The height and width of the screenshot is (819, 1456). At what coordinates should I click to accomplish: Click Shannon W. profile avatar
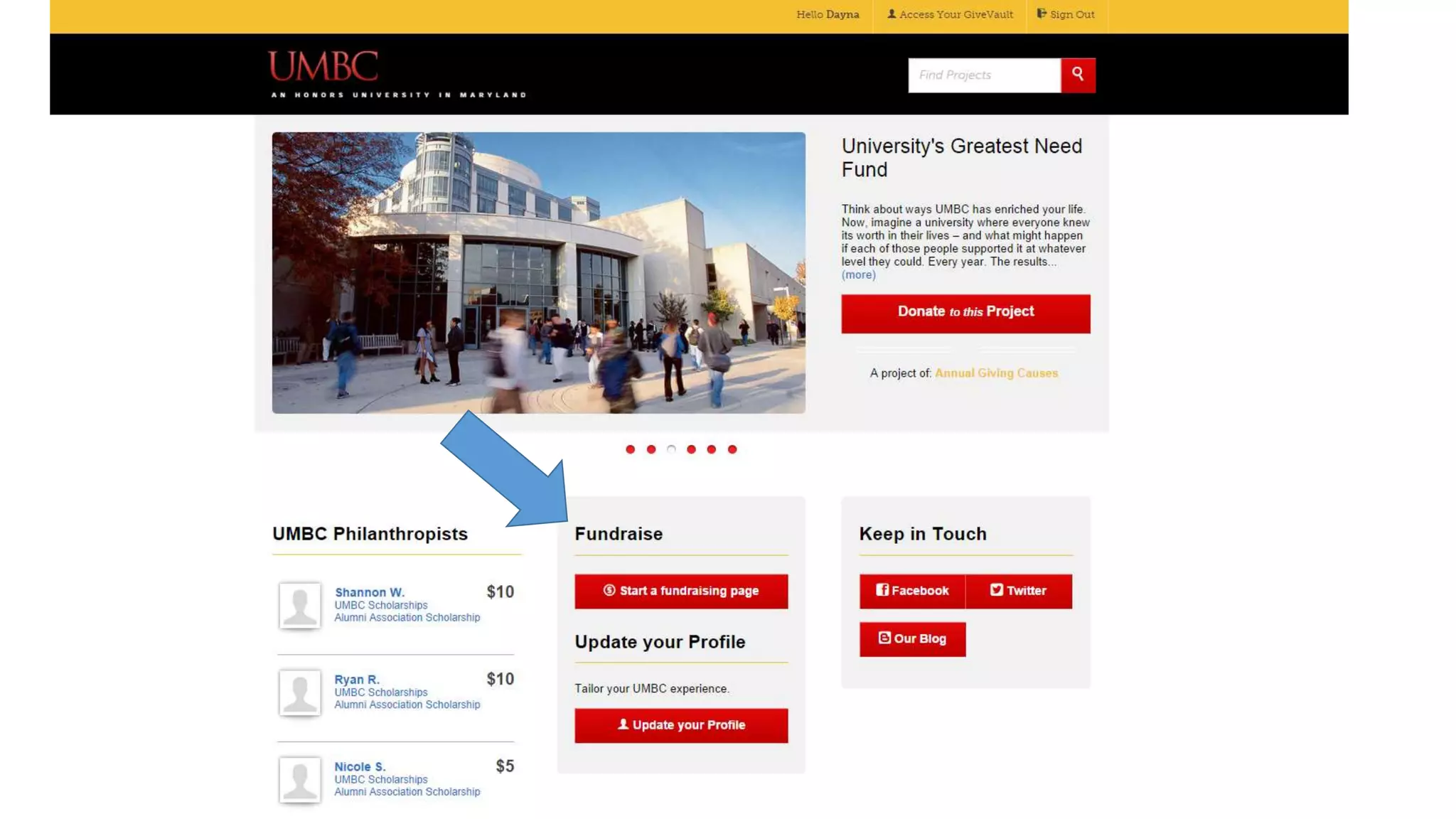point(299,605)
